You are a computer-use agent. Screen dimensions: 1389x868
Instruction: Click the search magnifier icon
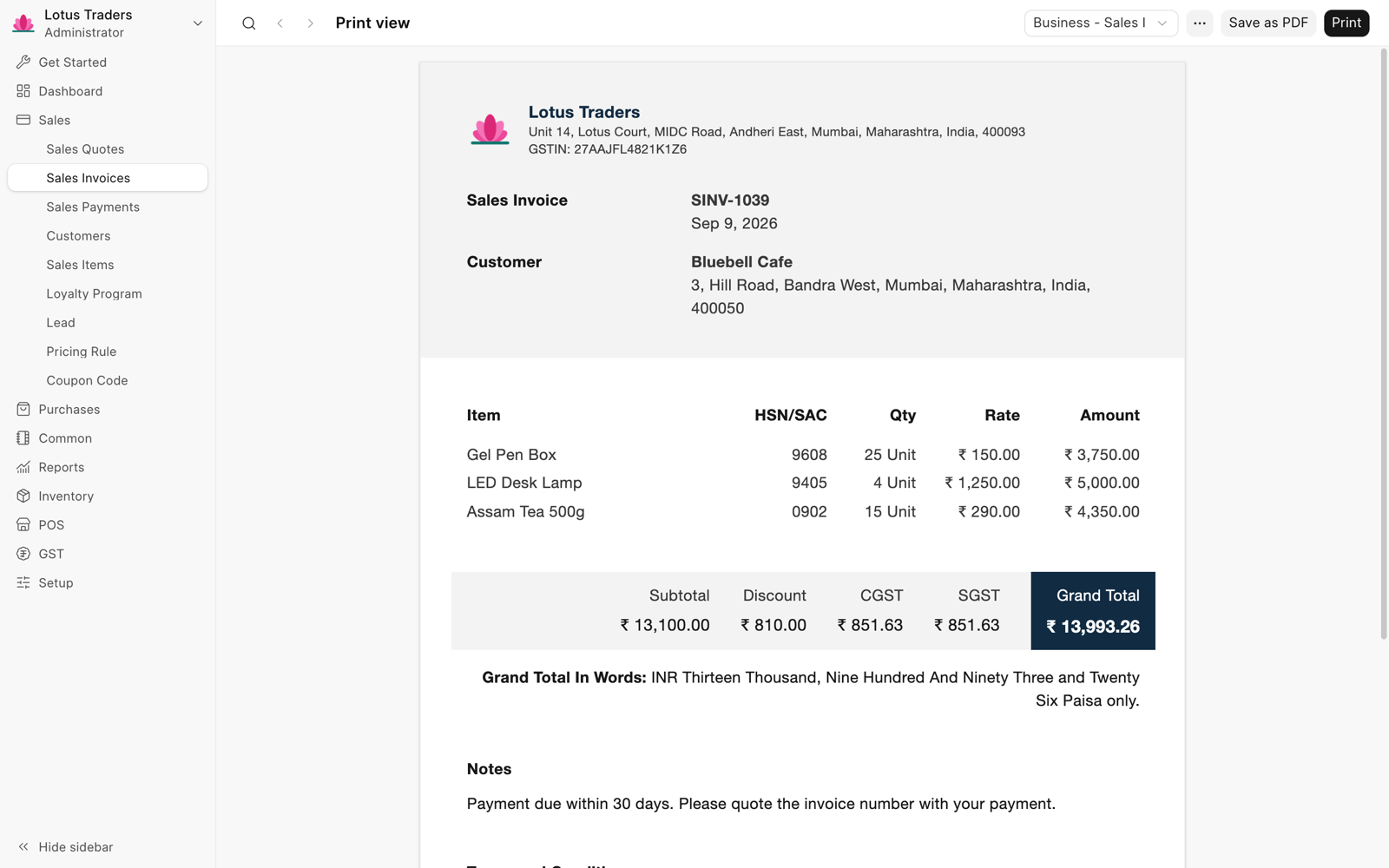pyautogui.click(x=249, y=23)
